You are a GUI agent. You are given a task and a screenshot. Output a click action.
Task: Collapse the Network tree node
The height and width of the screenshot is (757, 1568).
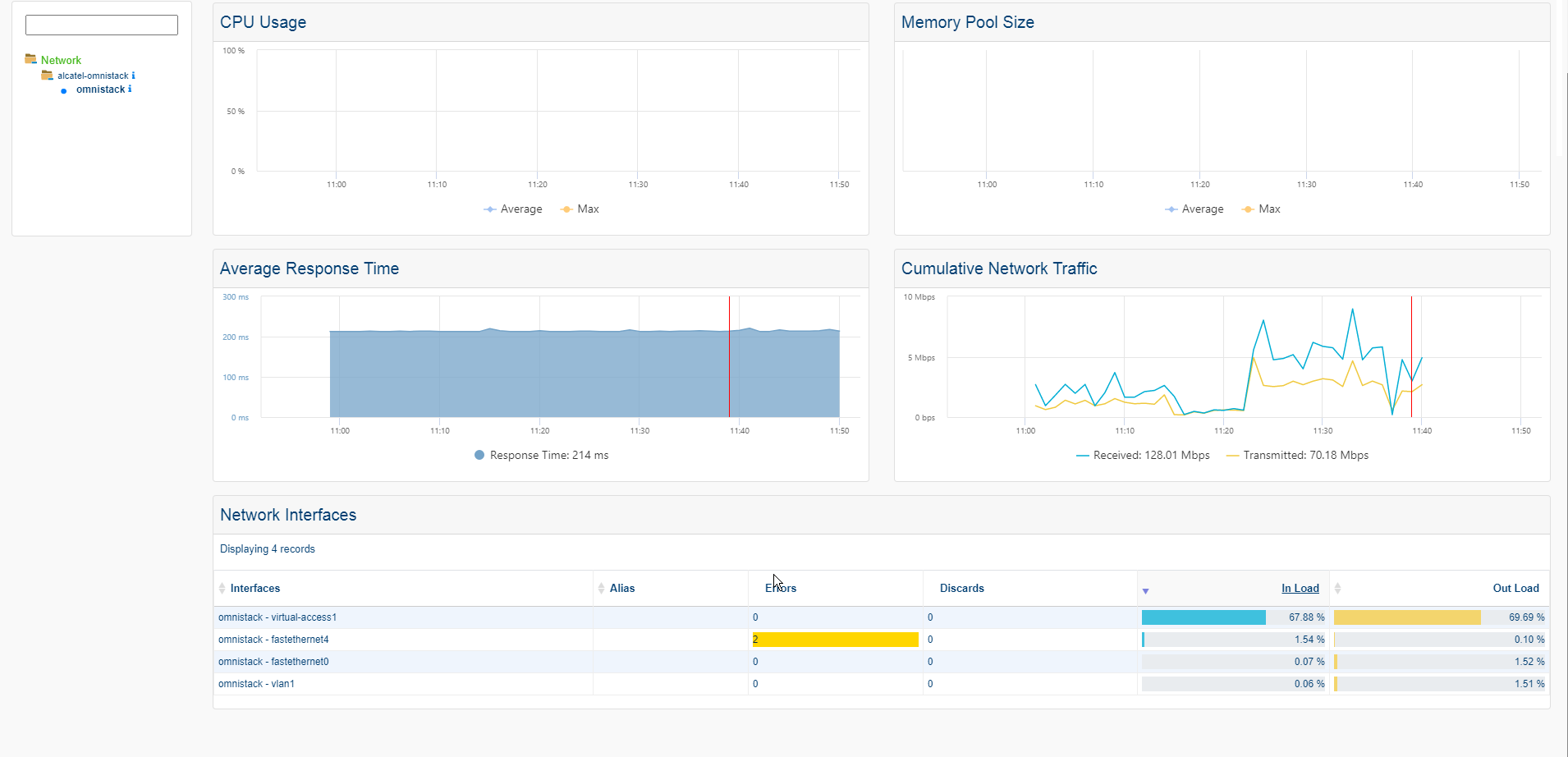click(61, 60)
